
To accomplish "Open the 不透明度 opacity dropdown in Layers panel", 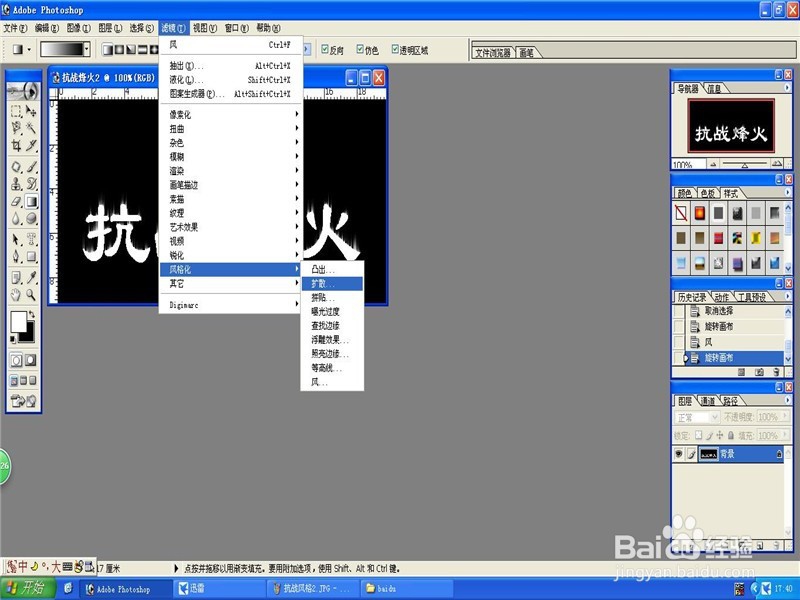I will (785, 415).
